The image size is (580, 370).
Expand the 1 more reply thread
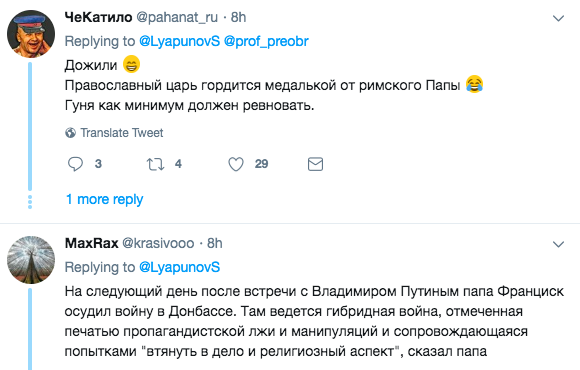pos(104,199)
